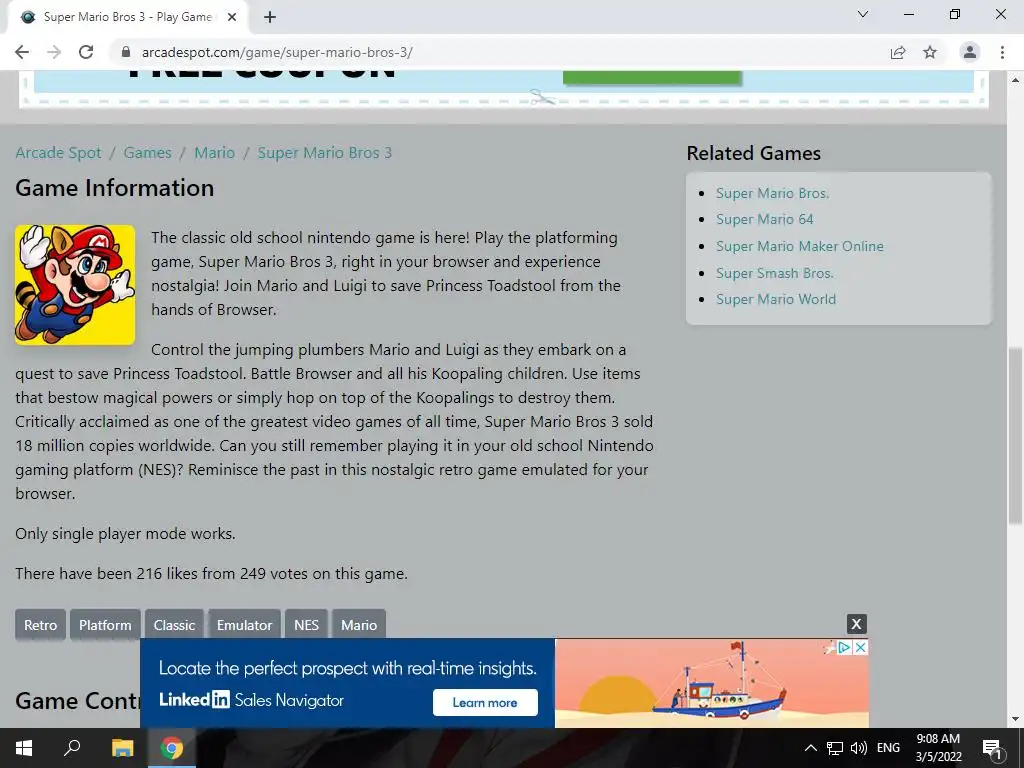Click the network tray icon
This screenshot has width=1024, height=768.
click(835, 748)
